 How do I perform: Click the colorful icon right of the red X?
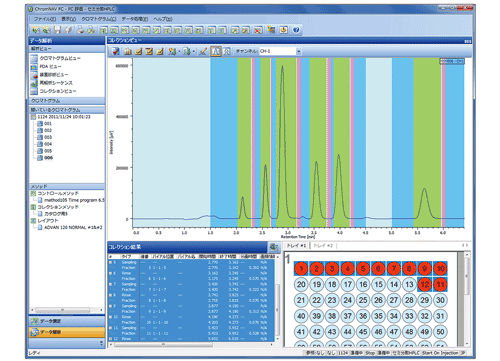[x=271, y=30]
